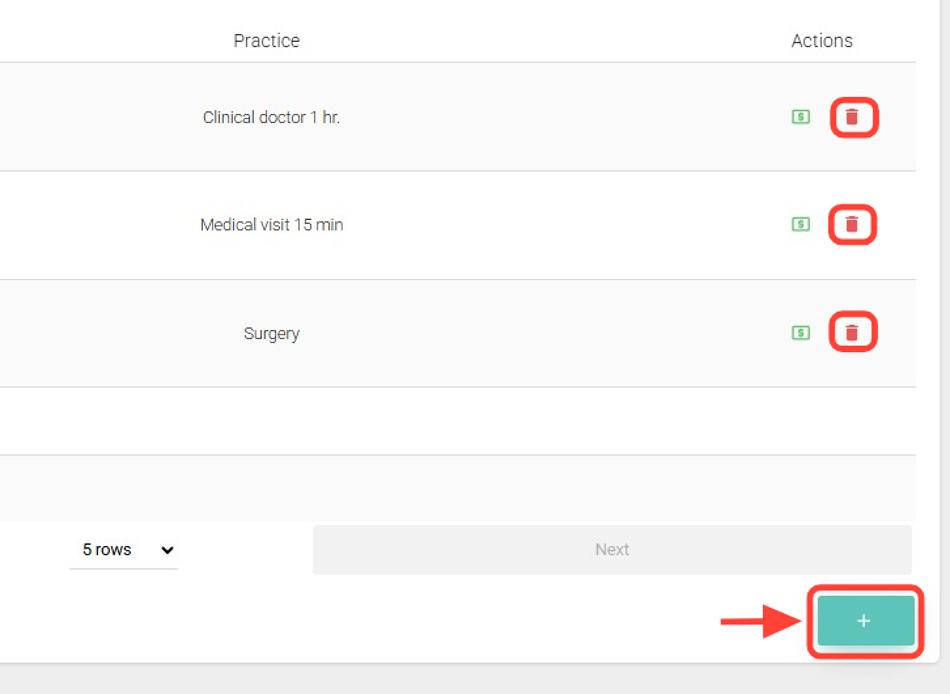Delete the Clinical doctor 1 hr. practice
Screen dimensions: 950x694
[852, 117]
